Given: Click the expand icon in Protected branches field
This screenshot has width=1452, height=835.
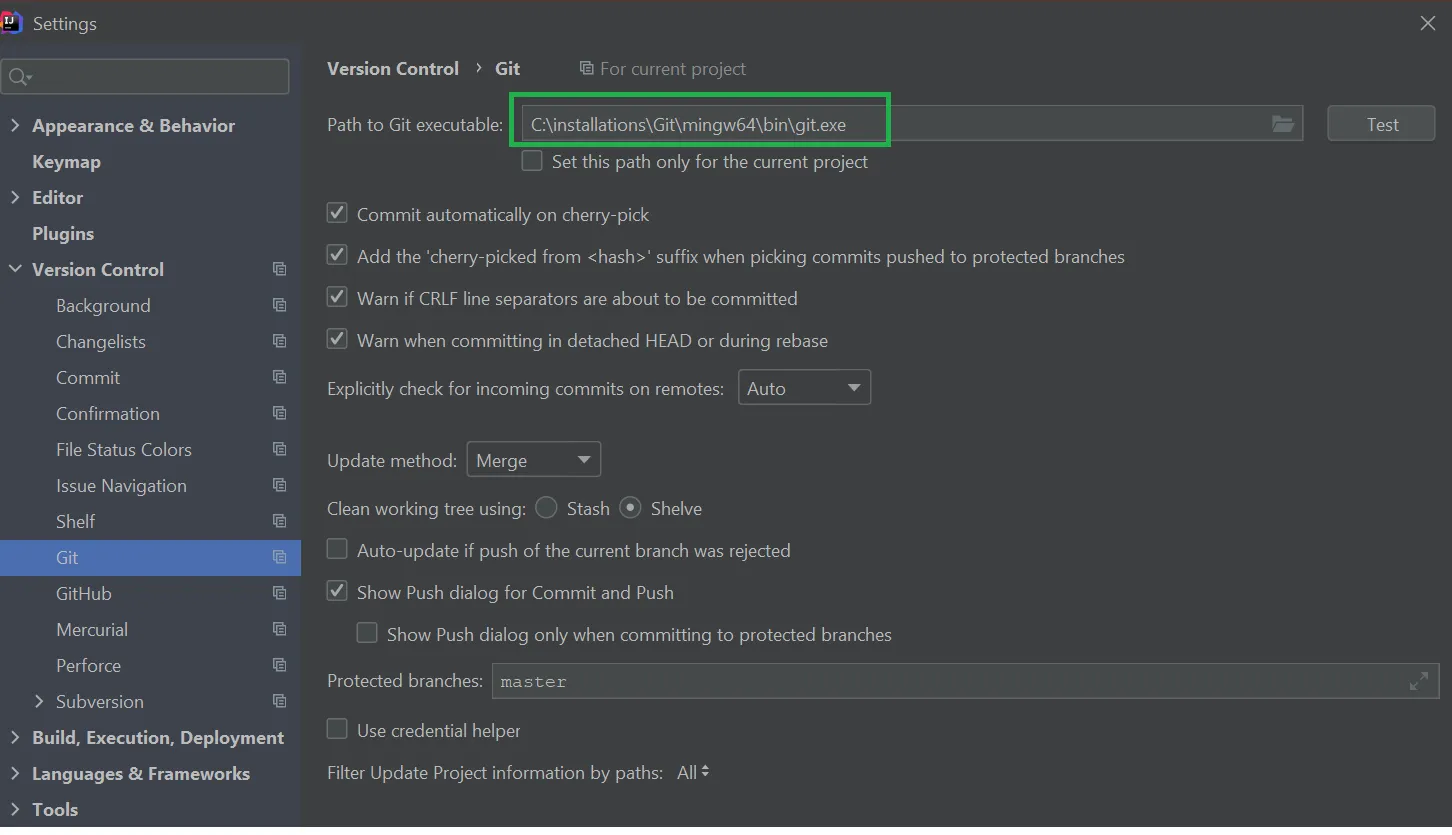Looking at the screenshot, I should click(x=1418, y=682).
